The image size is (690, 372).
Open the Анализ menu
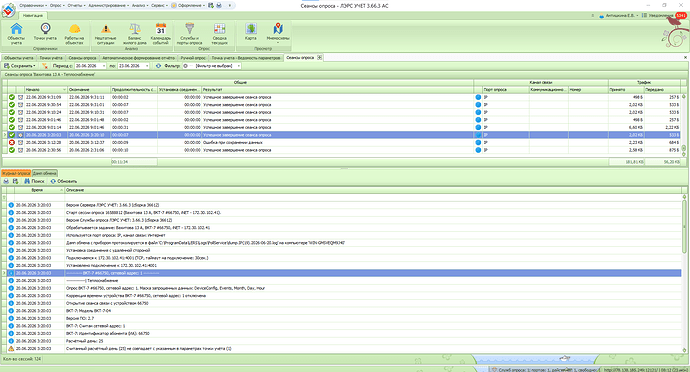point(140,6)
